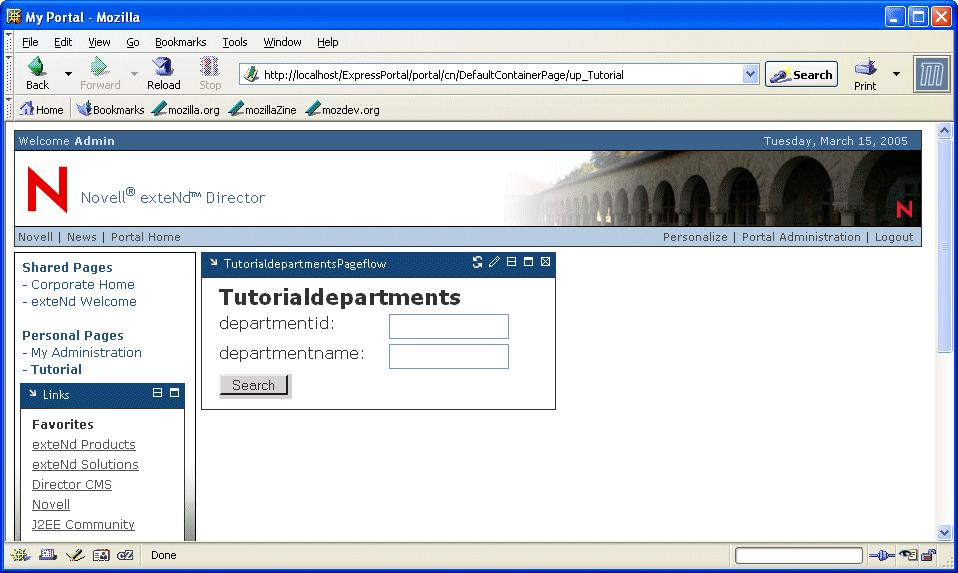Toggle the online/offline status icon
The height and width of the screenshot is (573, 958).
tap(882, 555)
